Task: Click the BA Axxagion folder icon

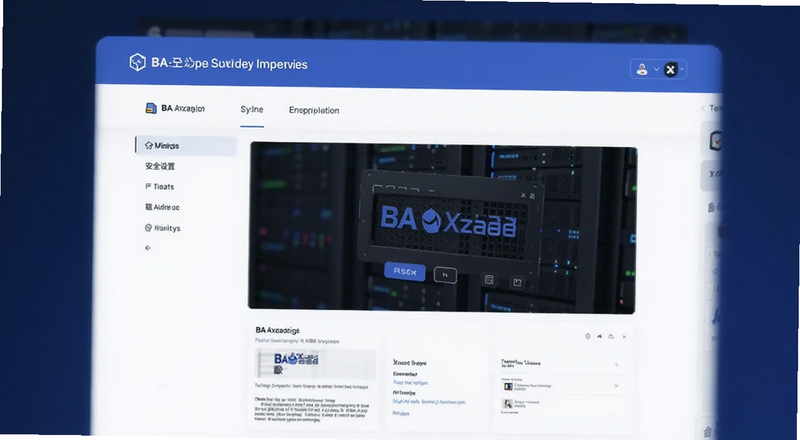Action: click(151, 108)
